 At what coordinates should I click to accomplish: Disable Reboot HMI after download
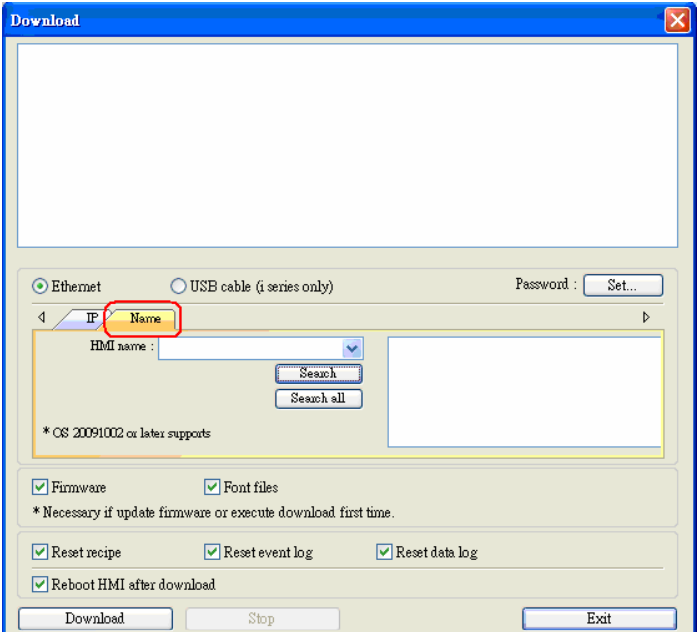tap(40, 584)
